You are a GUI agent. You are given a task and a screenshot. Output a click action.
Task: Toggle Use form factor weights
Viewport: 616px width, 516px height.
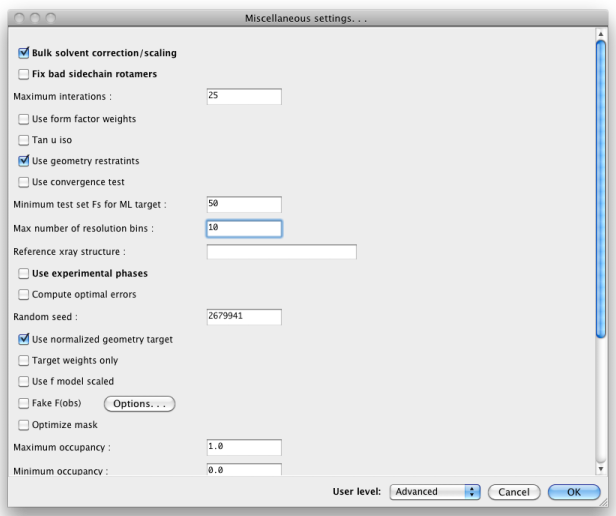pos(24,119)
